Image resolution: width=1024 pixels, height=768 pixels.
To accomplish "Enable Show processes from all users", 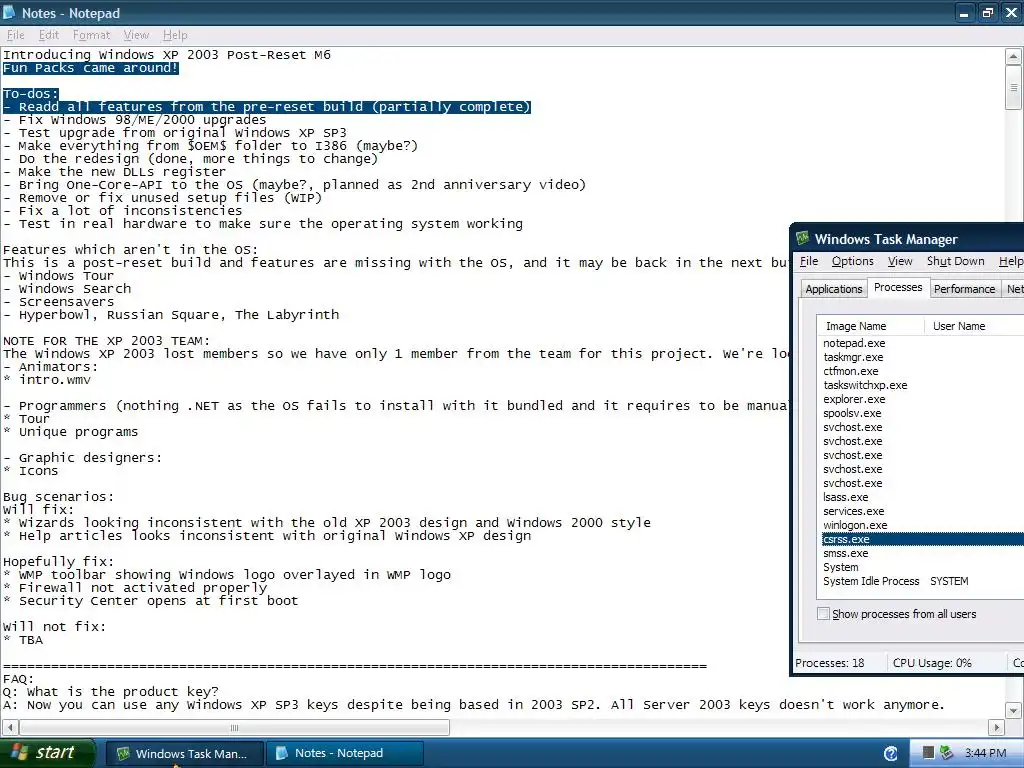I will (824, 614).
